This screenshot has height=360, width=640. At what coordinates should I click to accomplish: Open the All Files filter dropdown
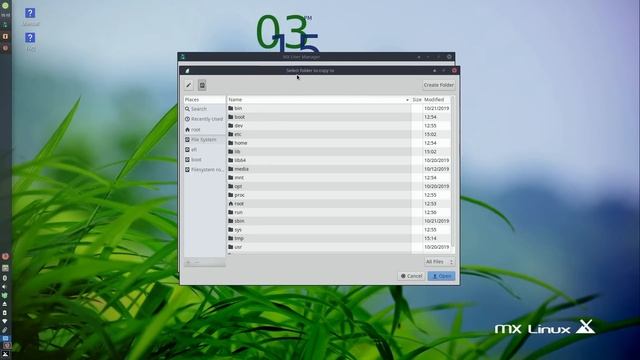(x=439, y=262)
